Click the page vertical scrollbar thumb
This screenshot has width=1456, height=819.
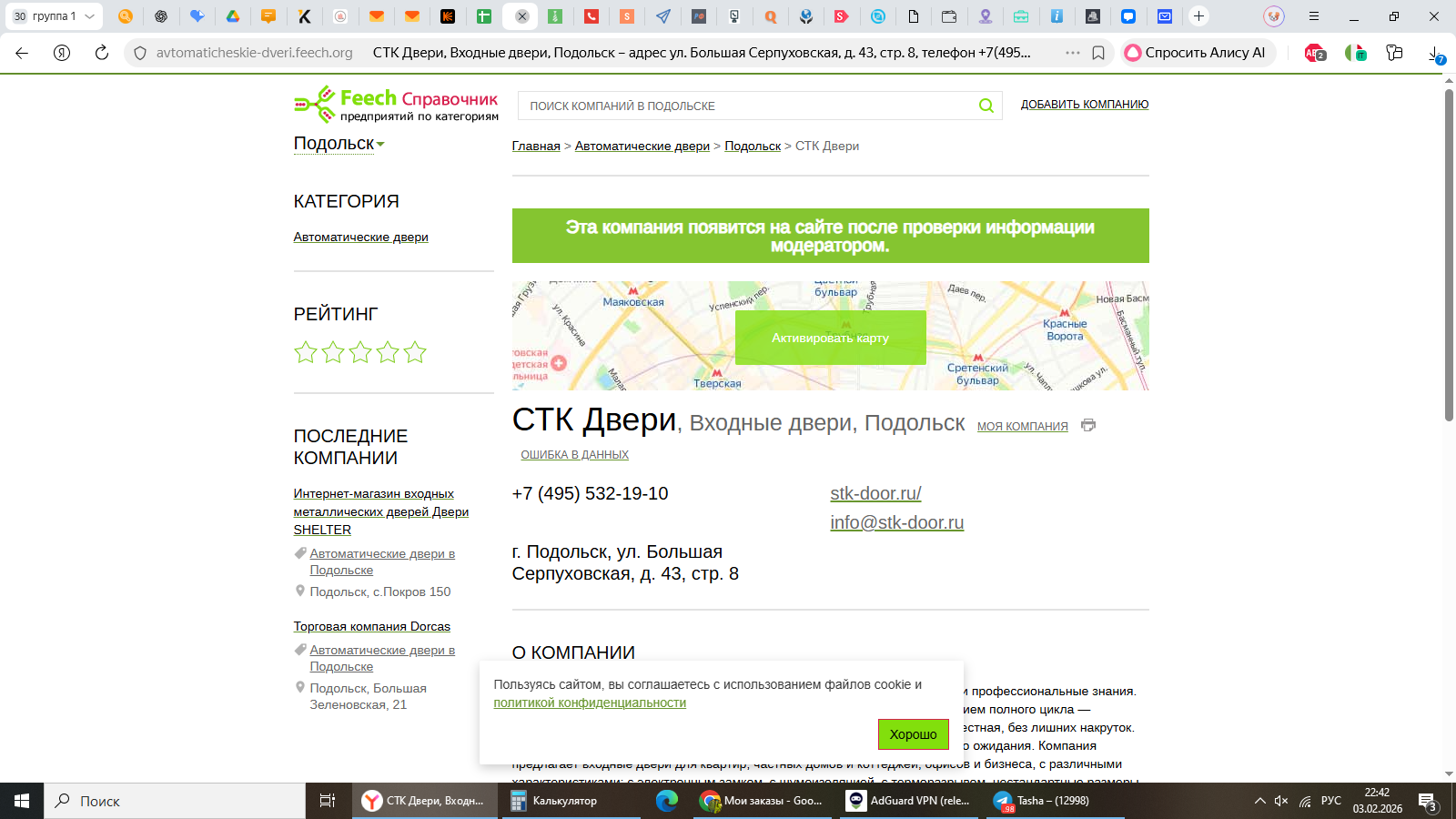(1449, 255)
